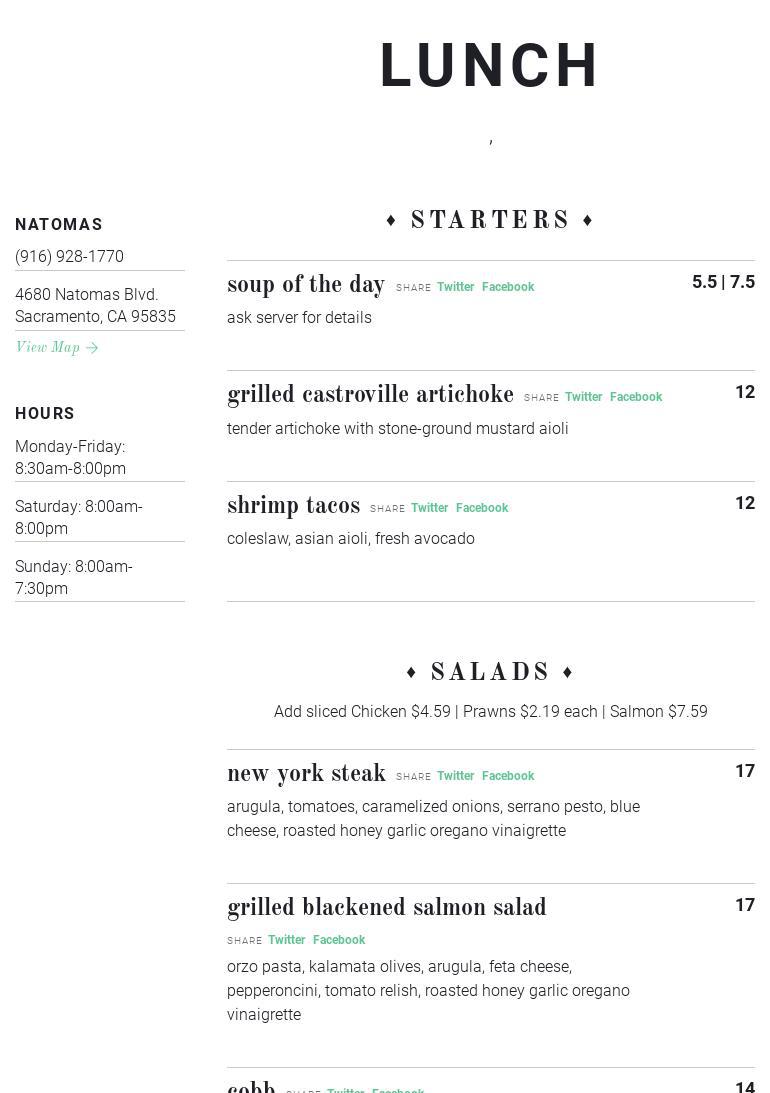Share new york steak on Twitter
Viewport: 770px width, 1093px height.
(x=455, y=776)
